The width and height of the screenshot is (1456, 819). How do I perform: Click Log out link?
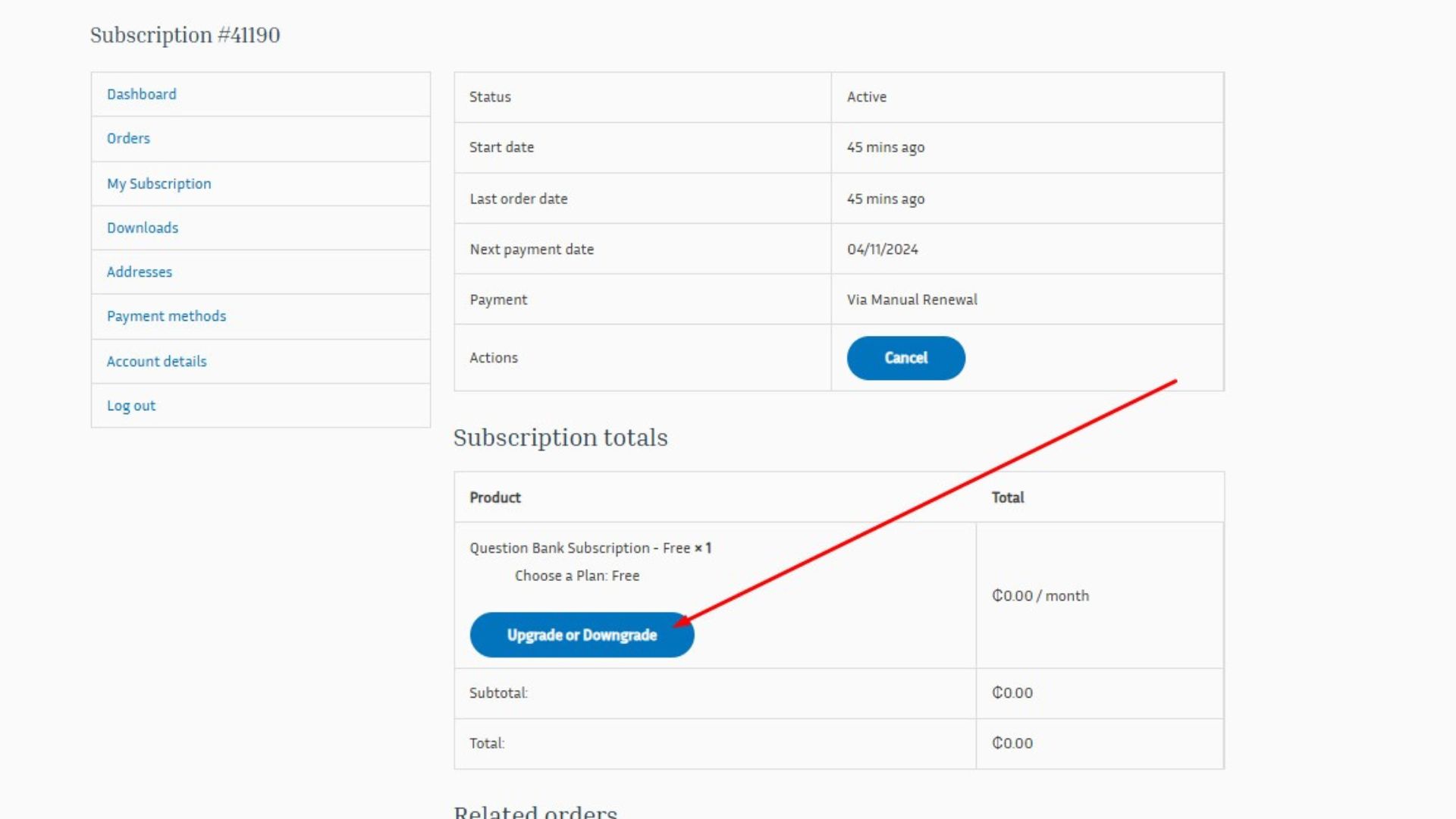[x=130, y=406]
